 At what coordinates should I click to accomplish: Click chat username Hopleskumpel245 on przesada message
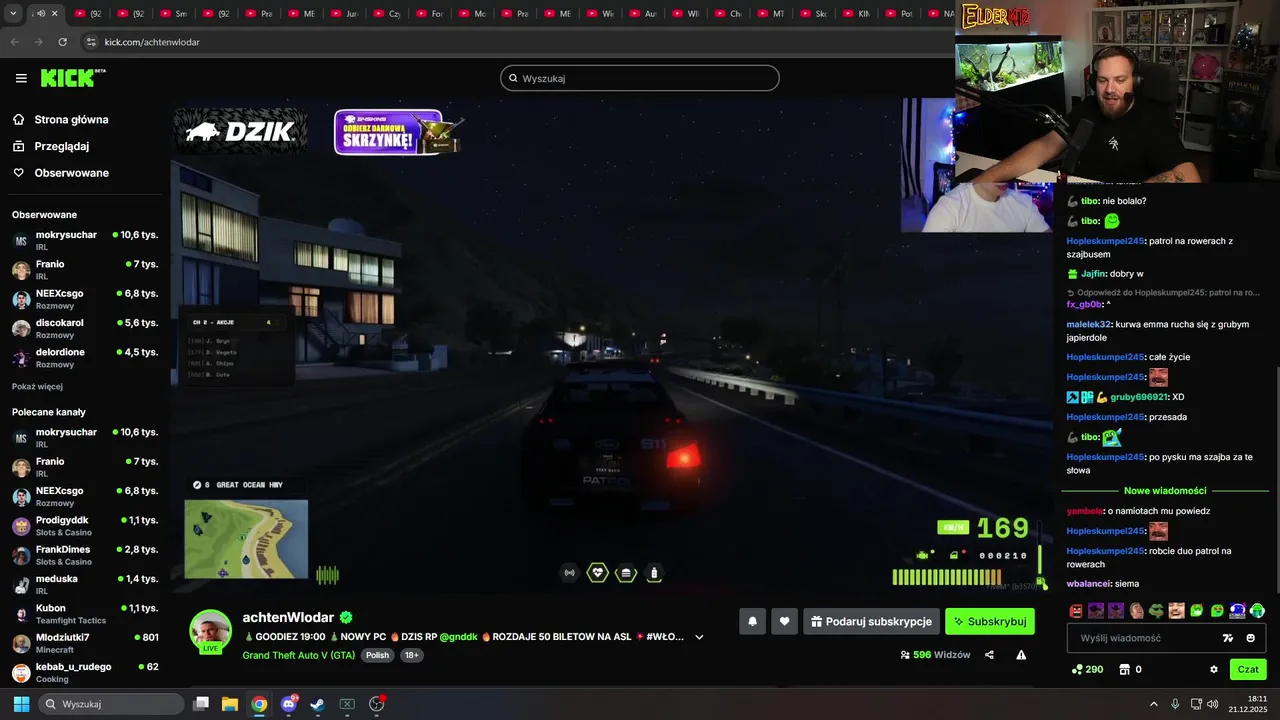1104,417
